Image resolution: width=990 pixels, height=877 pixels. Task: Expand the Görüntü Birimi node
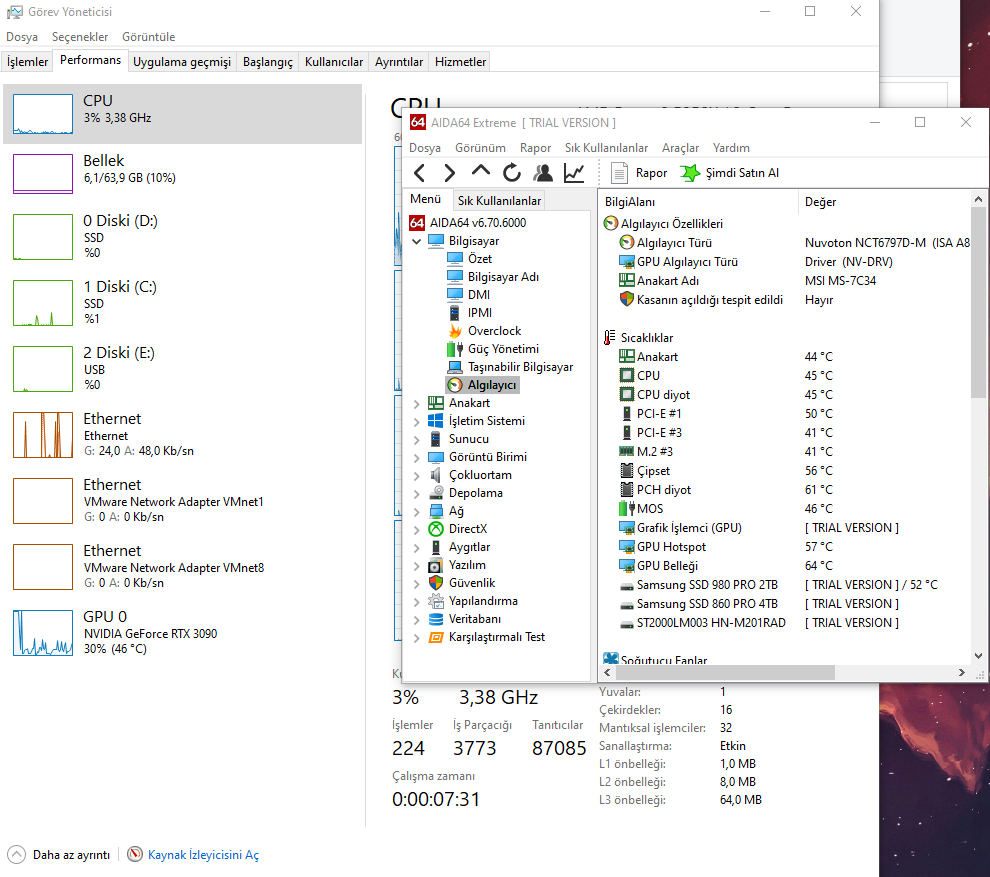click(416, 457)
